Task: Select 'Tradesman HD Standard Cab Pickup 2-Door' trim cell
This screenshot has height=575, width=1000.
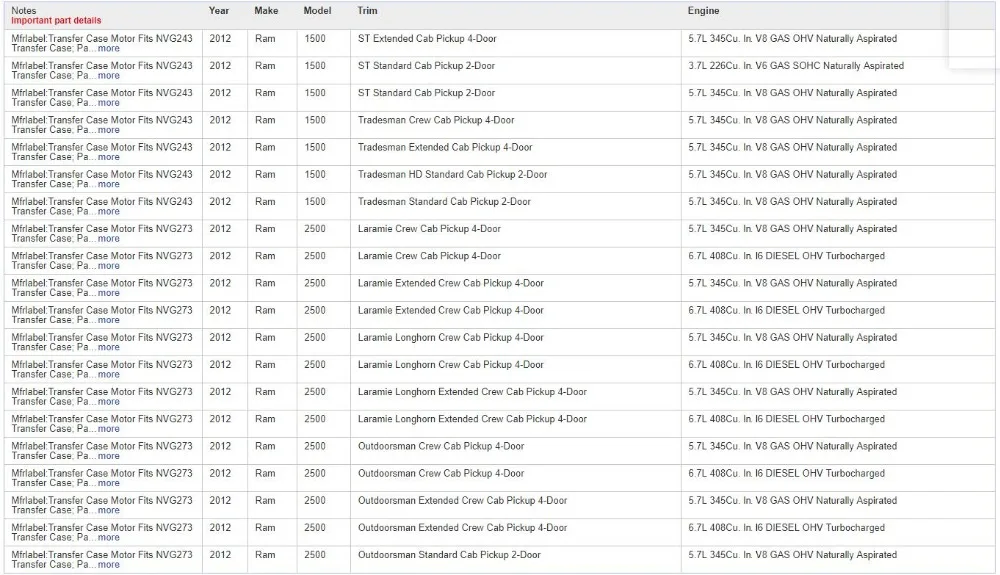Action: (452, 175)
